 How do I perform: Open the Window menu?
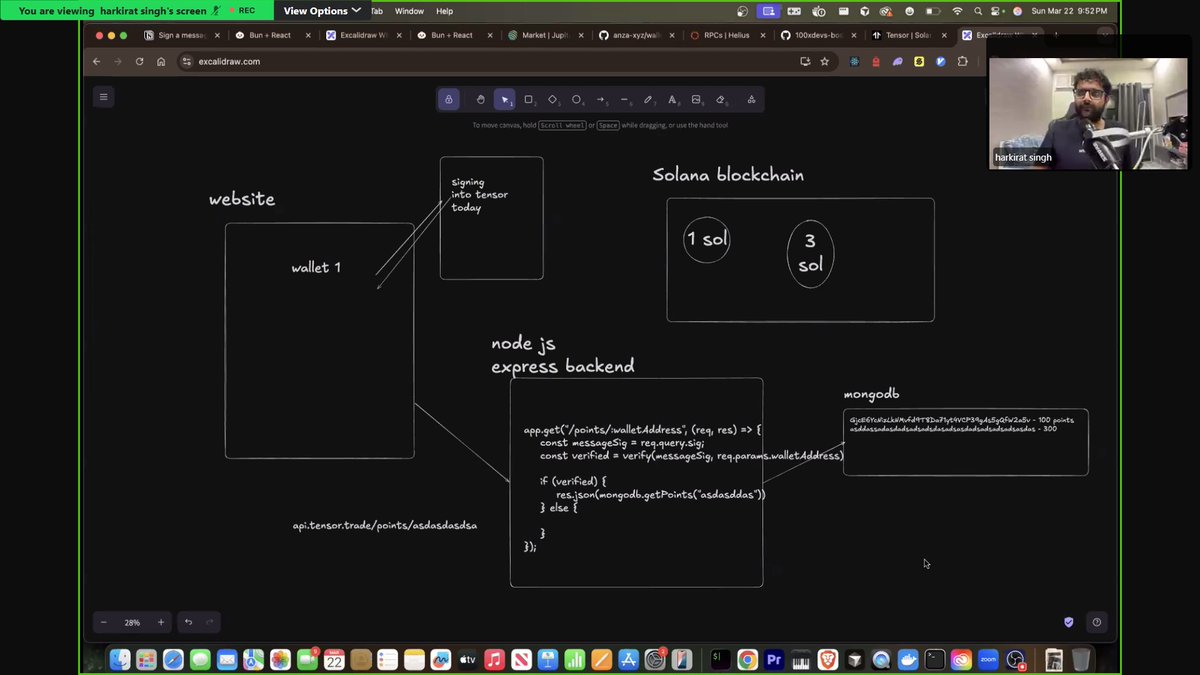coord(409,11)
